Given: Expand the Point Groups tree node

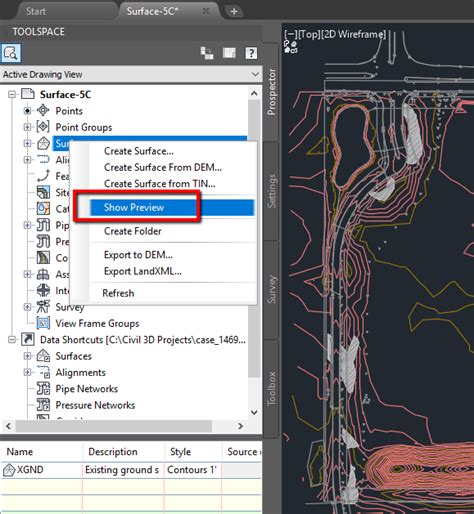Looking at the screenshot, I should [27, 127].
